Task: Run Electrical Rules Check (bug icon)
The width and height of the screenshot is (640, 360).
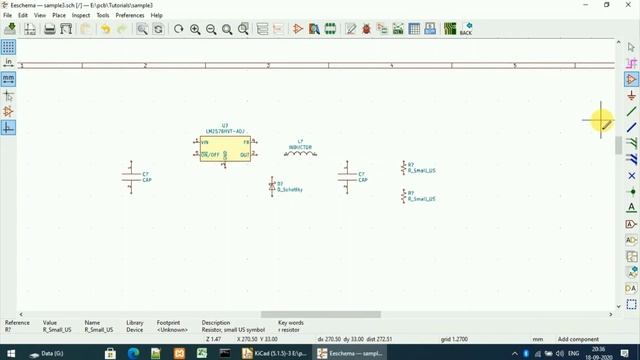Action: [367, 29]
